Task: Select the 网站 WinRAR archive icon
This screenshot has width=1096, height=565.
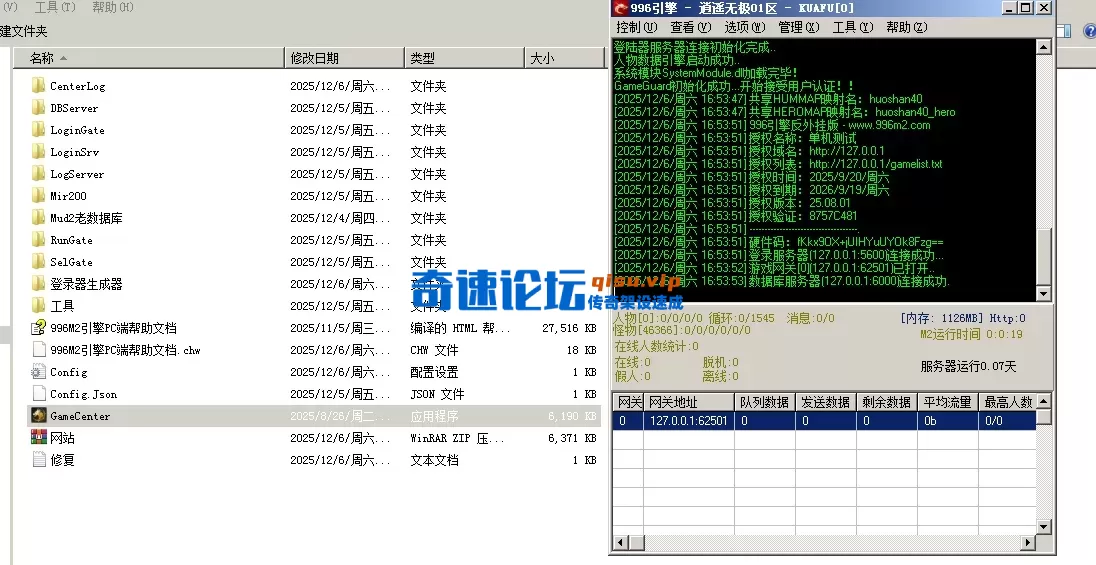Action: 38,438
